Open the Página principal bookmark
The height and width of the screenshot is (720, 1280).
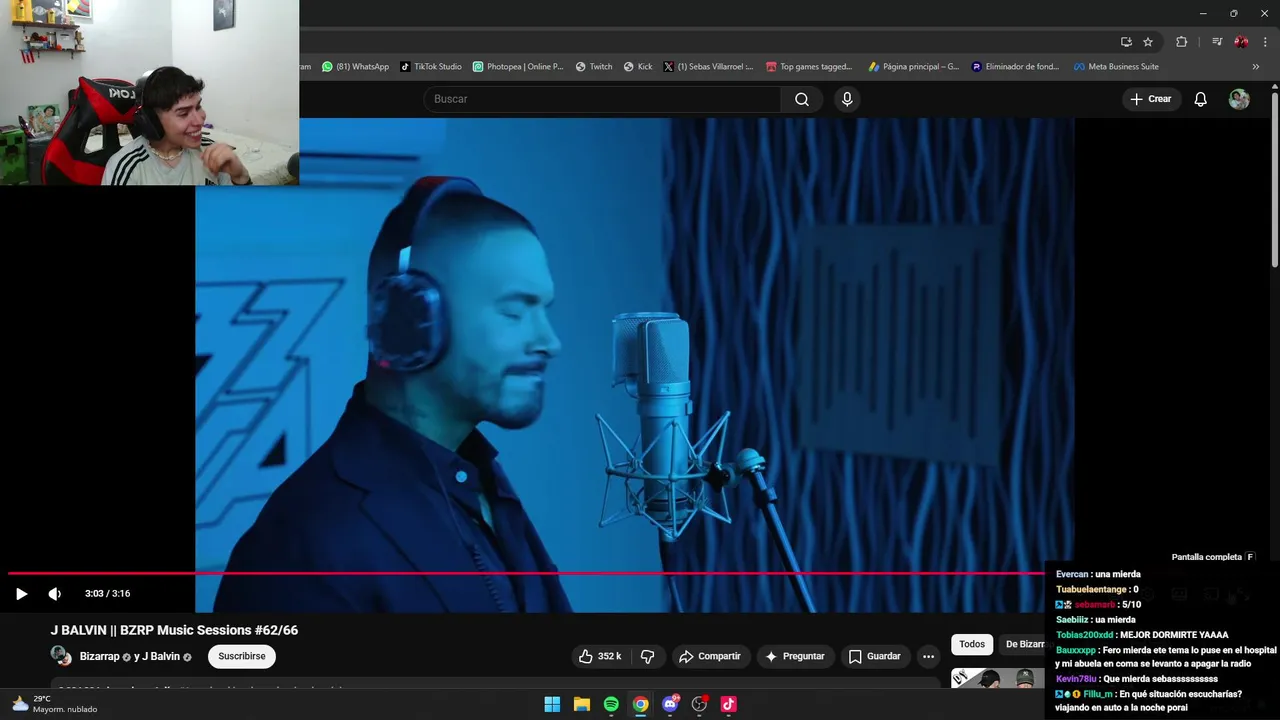(x=914, y=67)
